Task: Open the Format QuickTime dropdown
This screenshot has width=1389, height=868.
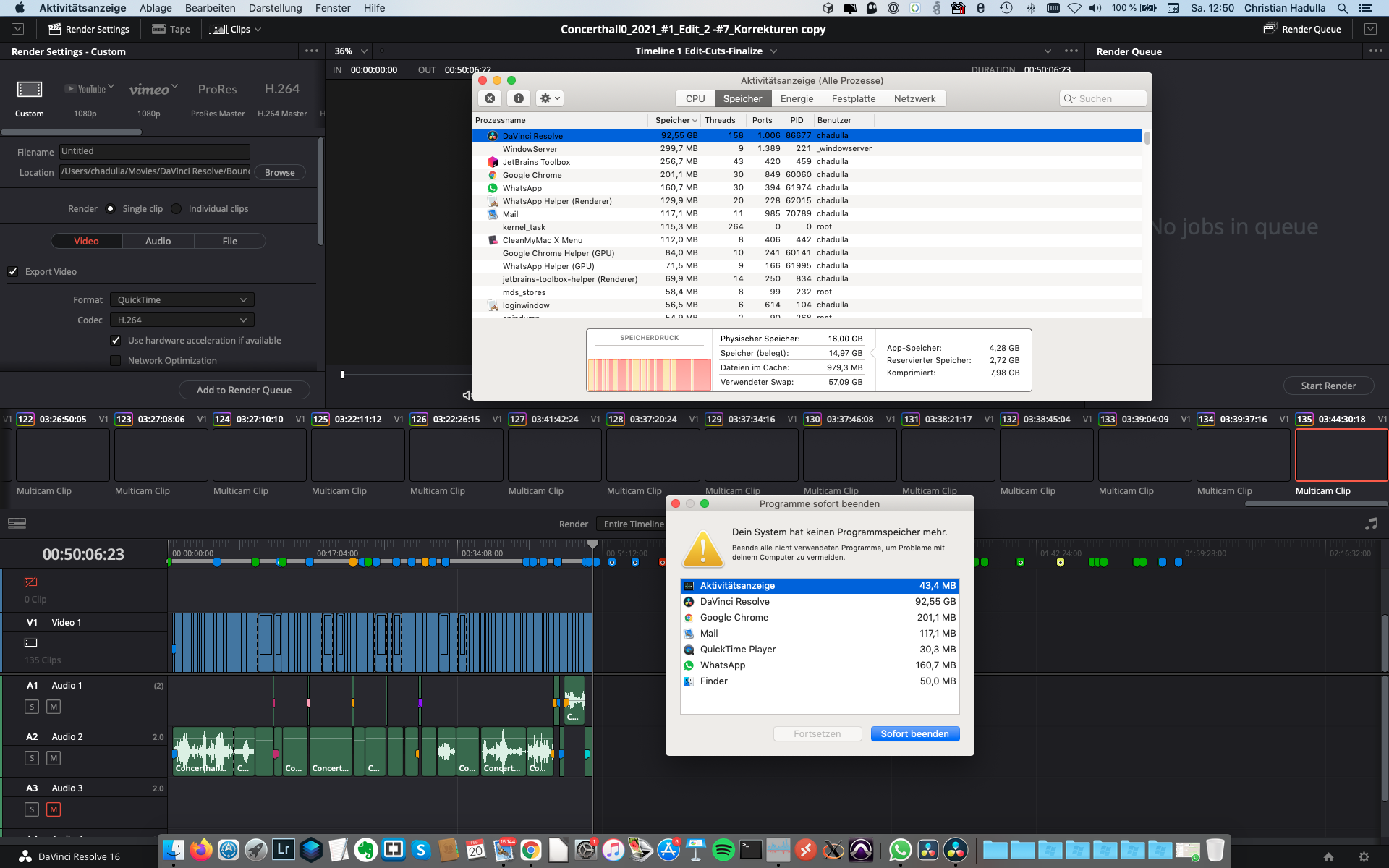Action: pyautogui.click(x=182, y=299)
